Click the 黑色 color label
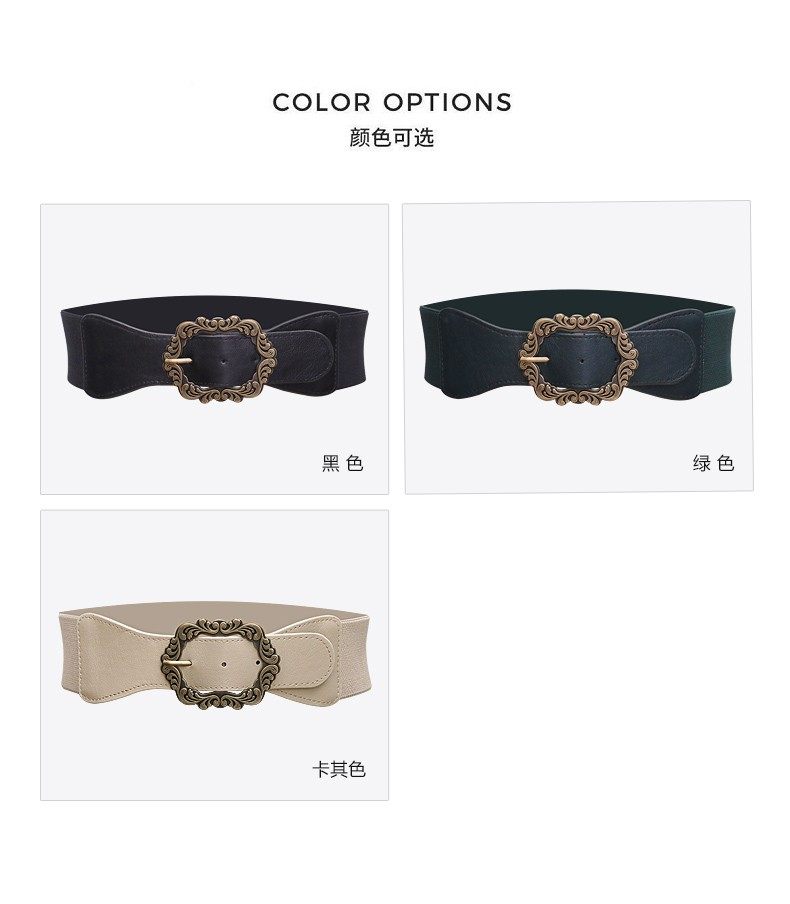The image size is (790, 904). pyautogui.click(x=343, y=463)
